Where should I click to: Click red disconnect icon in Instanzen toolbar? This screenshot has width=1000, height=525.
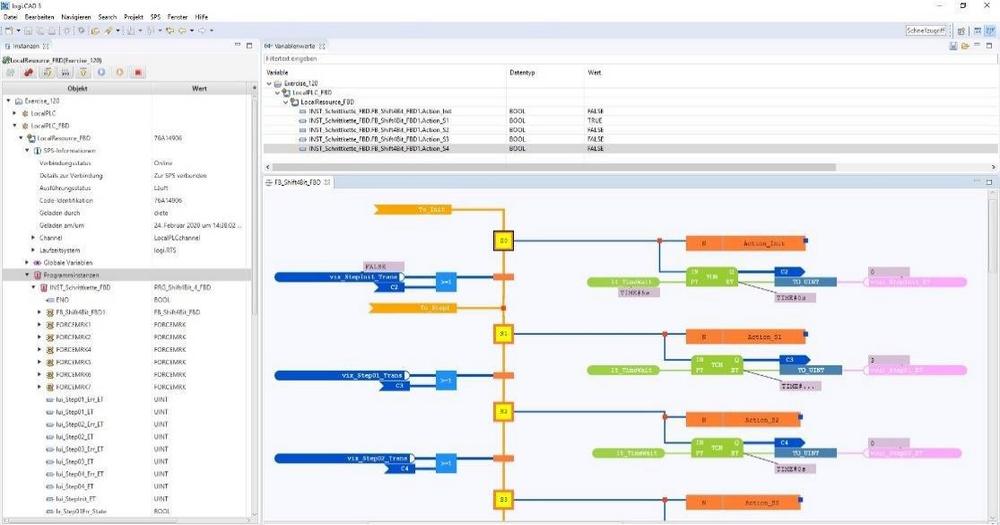click(x=28, y=73)
